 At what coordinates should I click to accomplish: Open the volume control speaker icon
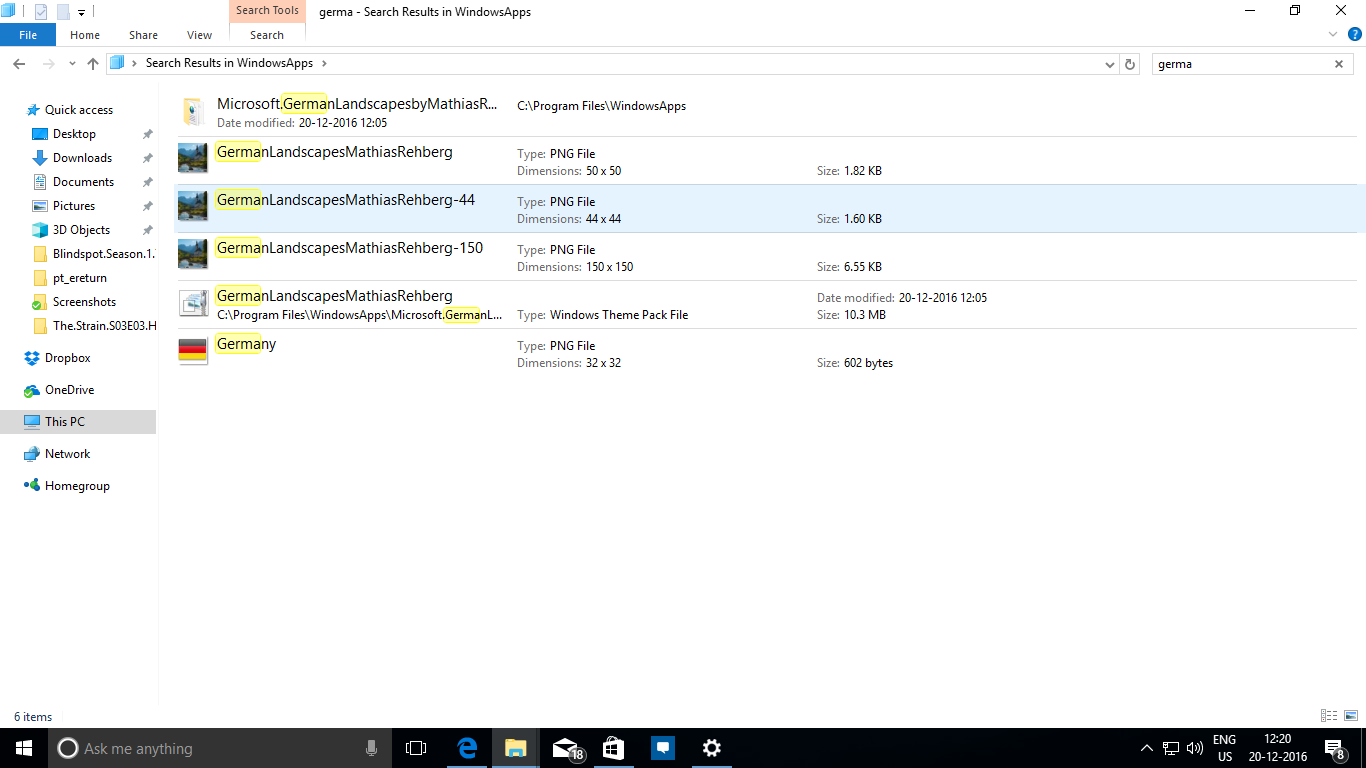pyautogui.click(x=1195, y=748)
